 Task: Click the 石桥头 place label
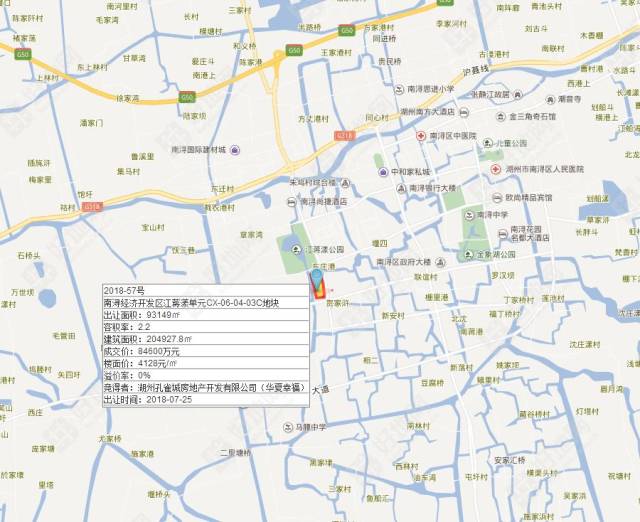coord(29,256)
